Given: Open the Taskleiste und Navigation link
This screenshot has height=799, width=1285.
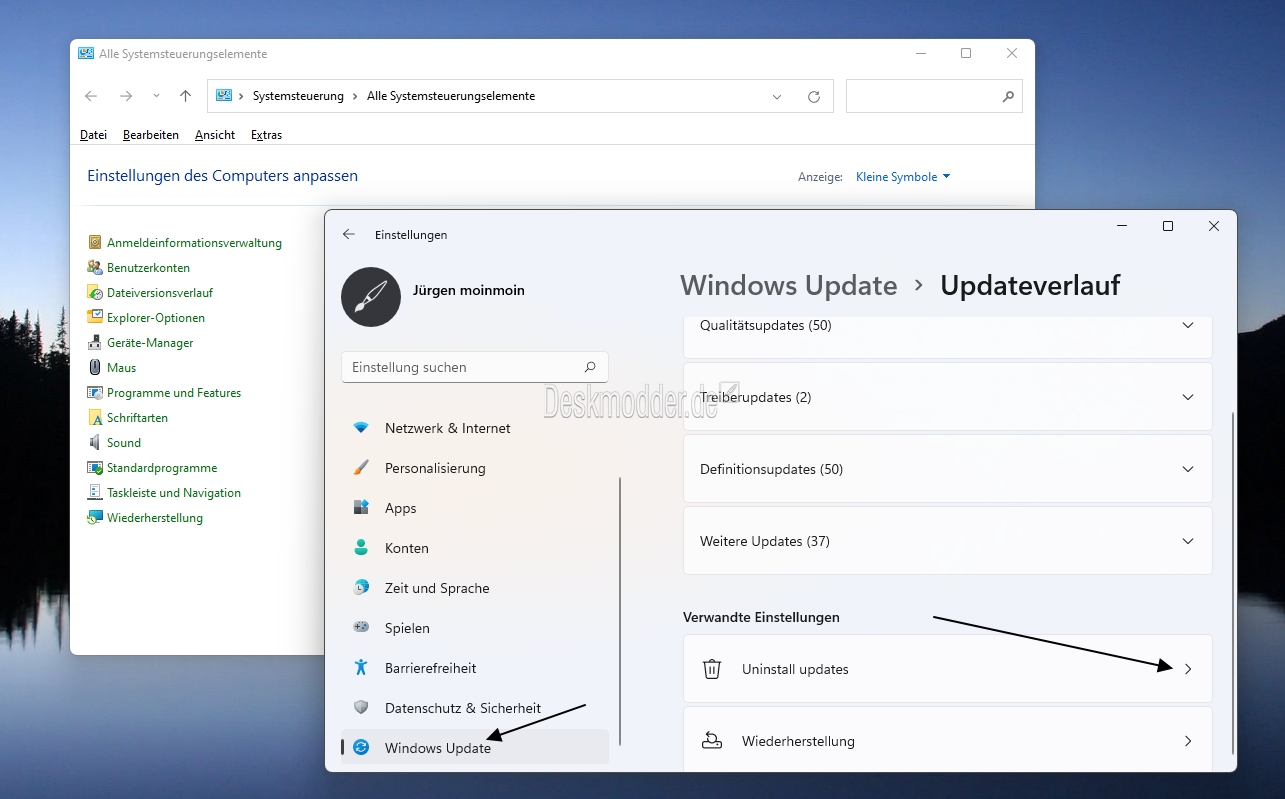Looking at the screenshot, I should click(x=174, y=493).
